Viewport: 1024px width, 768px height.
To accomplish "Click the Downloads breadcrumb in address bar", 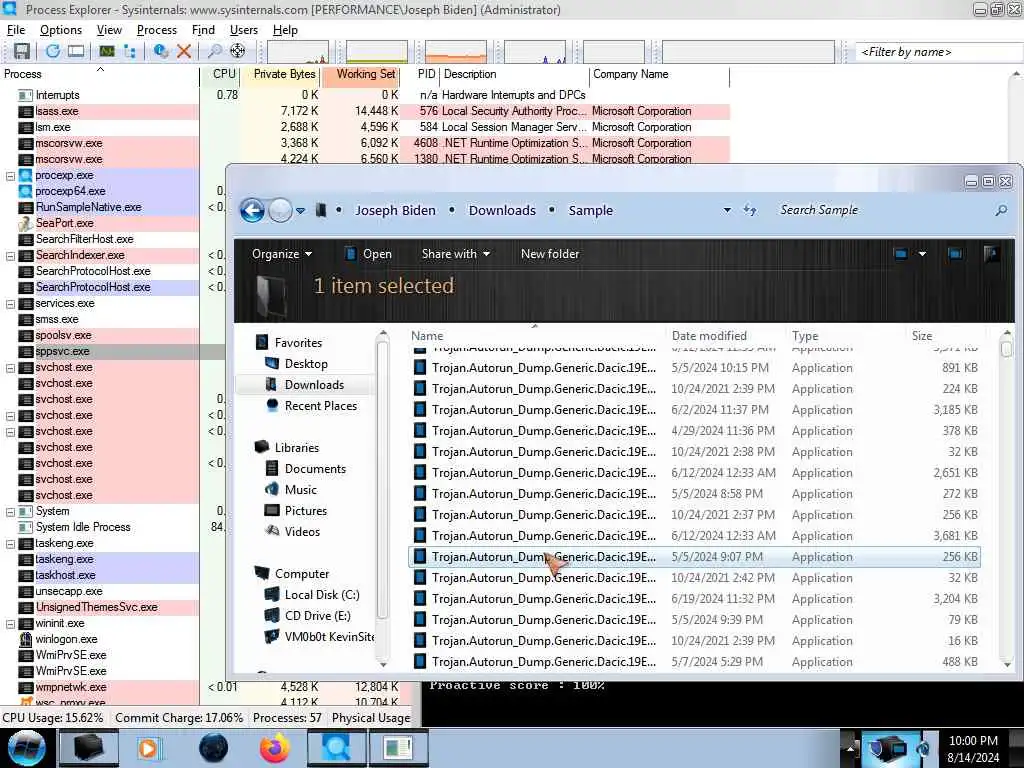I will point(502,210).
